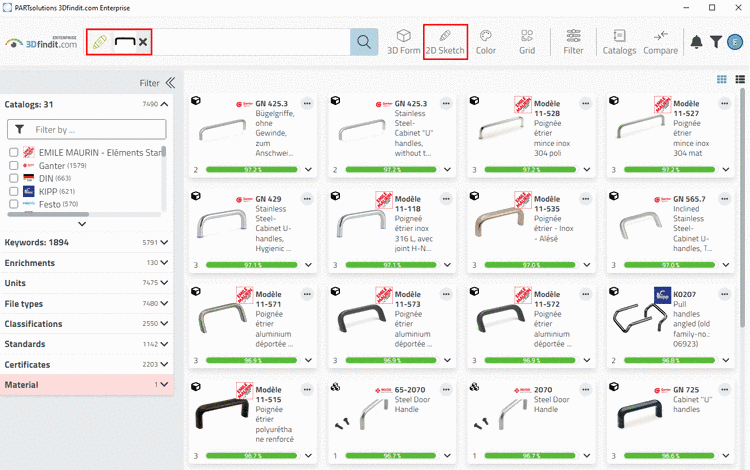Expand the Classifications filter section

[x=165, y=324]
